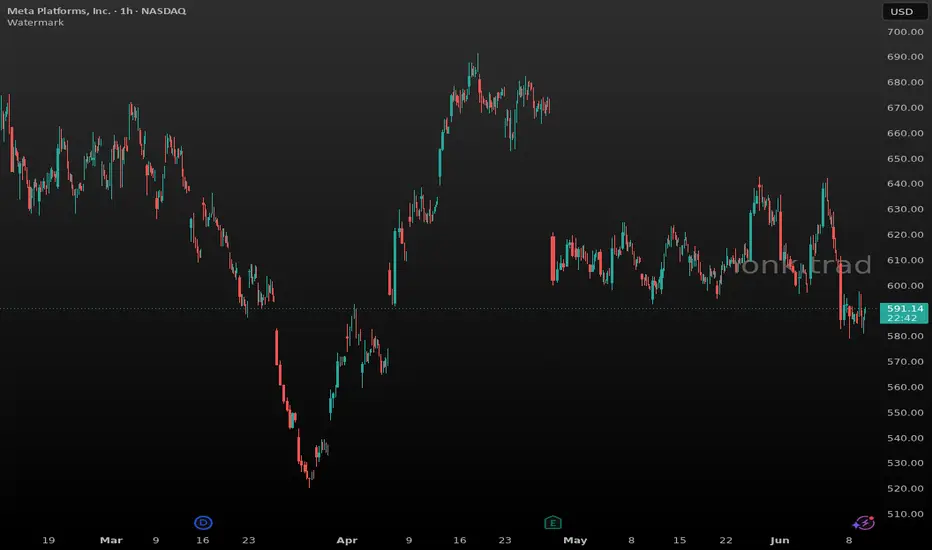Viewport: 932px width, 550px height.
Task: Click the 530.00 price axis label
Action: (x=905, y=463)
